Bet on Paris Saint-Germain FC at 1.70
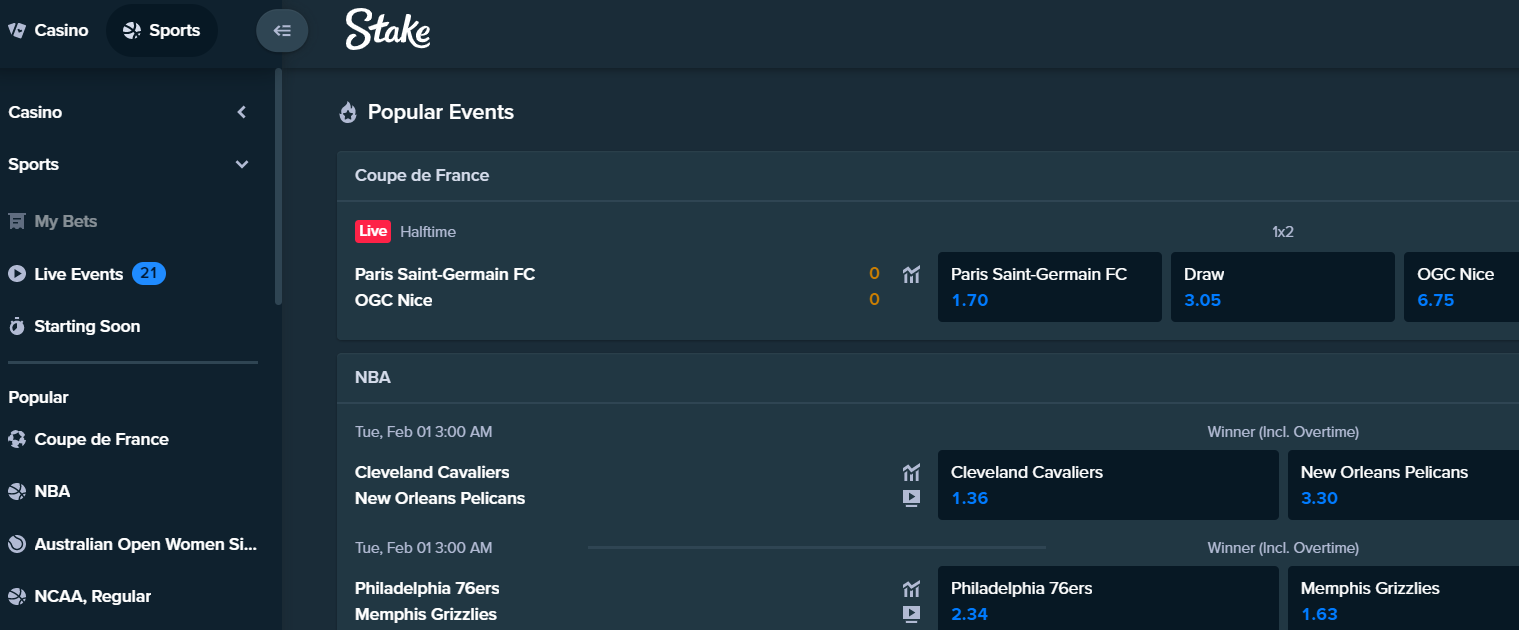The width and height of the screenshot is (1519, 630). pyautogui.click(x=1050, y=287)
